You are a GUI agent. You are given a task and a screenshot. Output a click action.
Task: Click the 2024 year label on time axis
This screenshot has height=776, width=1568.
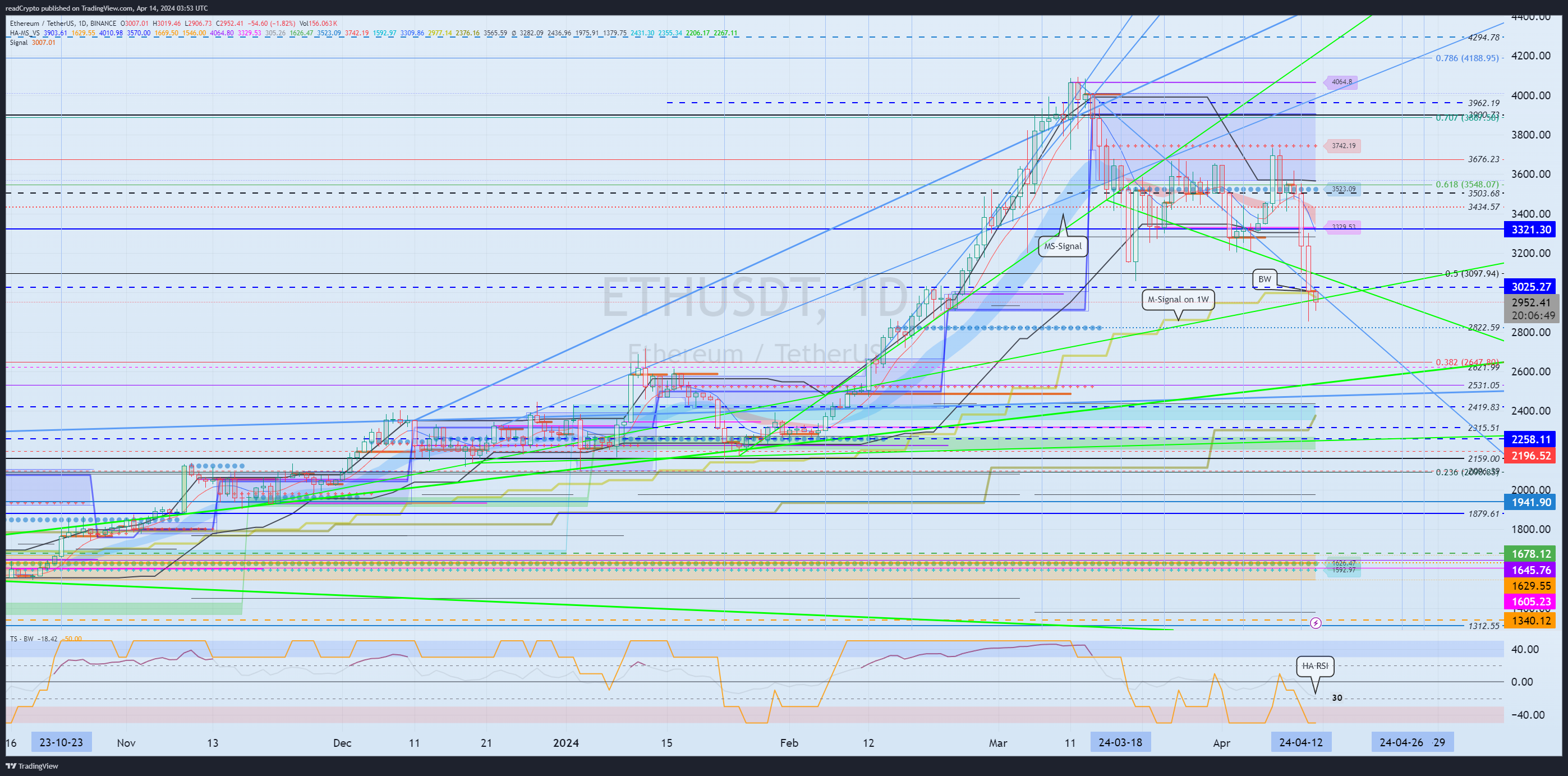tap(565, 743)
